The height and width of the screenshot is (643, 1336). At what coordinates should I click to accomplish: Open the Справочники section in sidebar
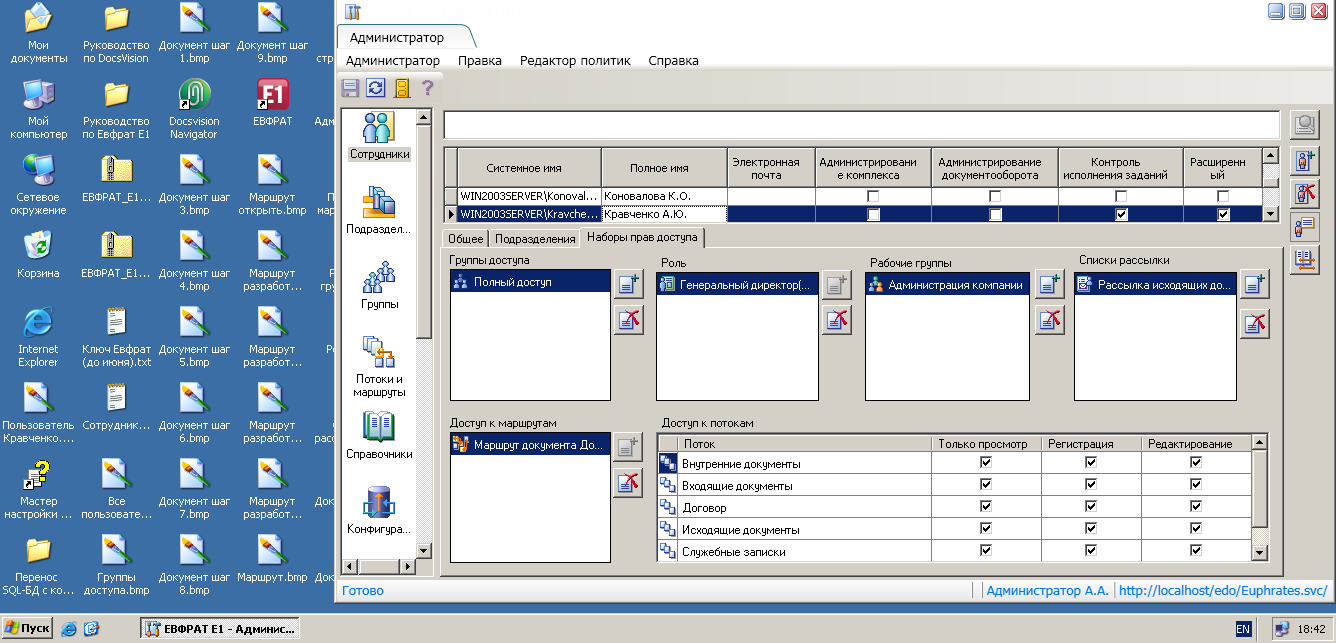click(x=379, y=436)
